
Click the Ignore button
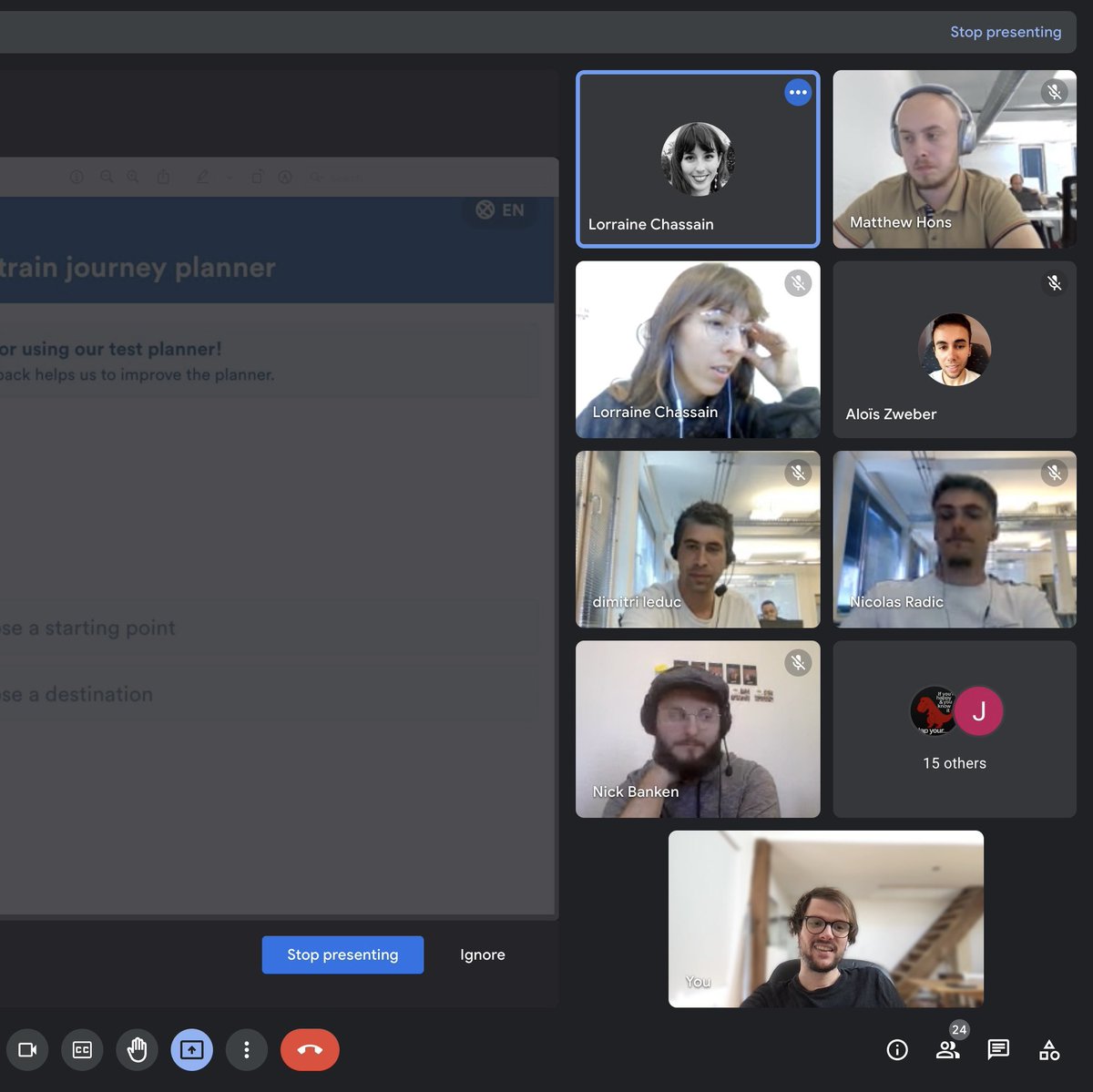[x=482, y=954]
